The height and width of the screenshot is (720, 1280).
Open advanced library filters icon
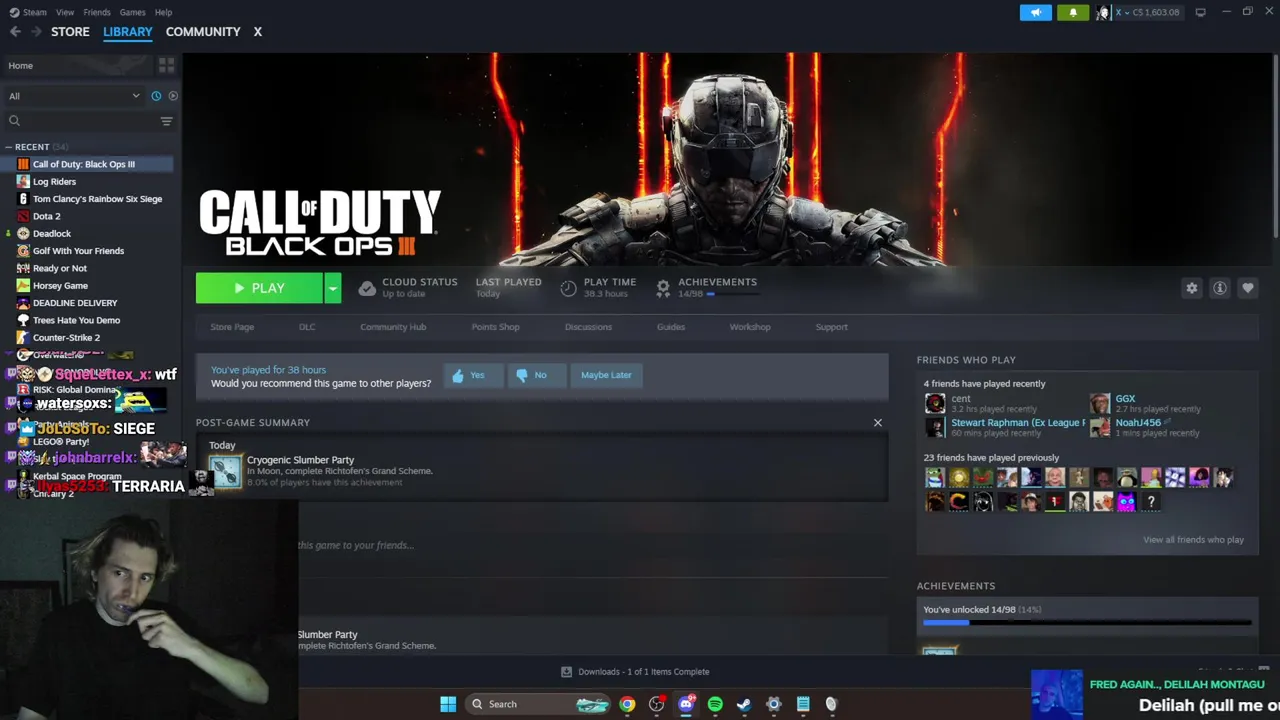166,121
